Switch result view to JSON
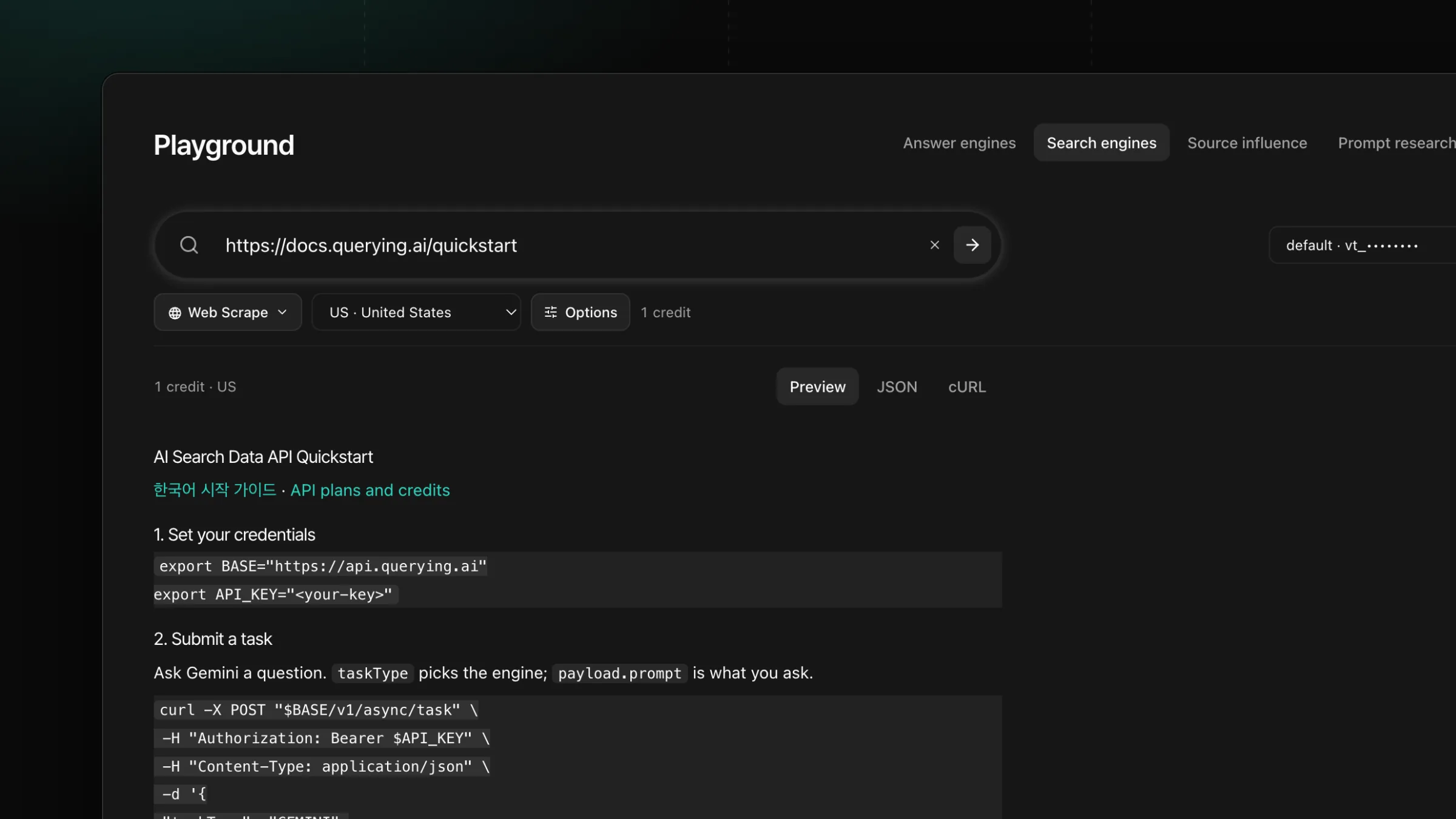The width and height of the screenshot is (1456, 819). pos(897,386)
